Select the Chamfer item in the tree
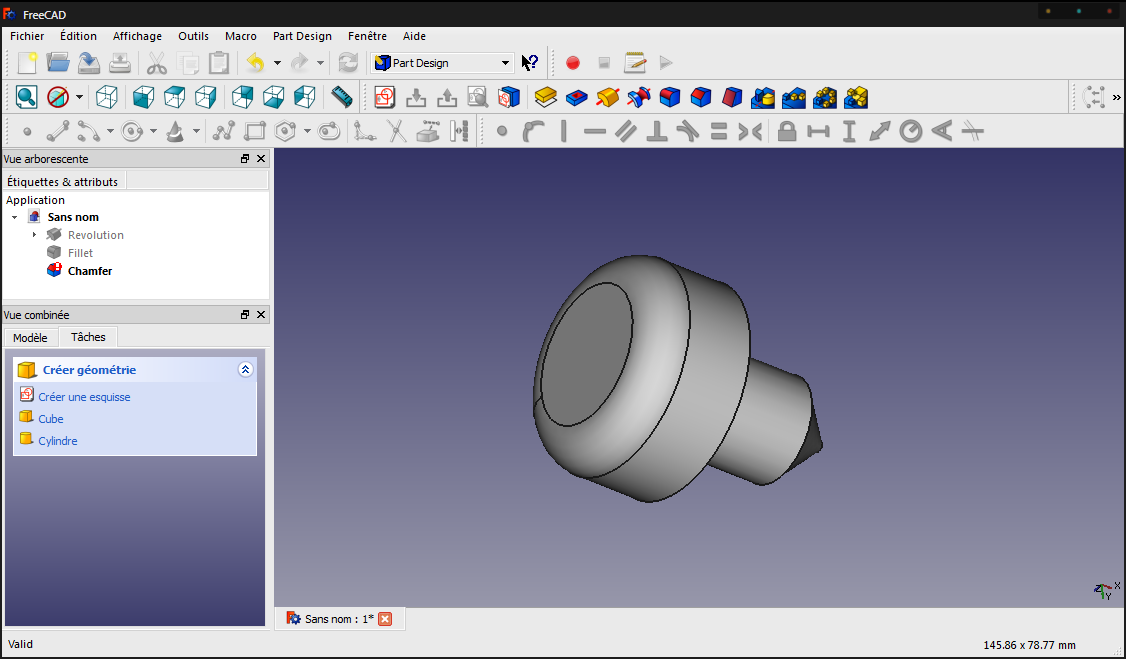 click(x=90, y=271)
